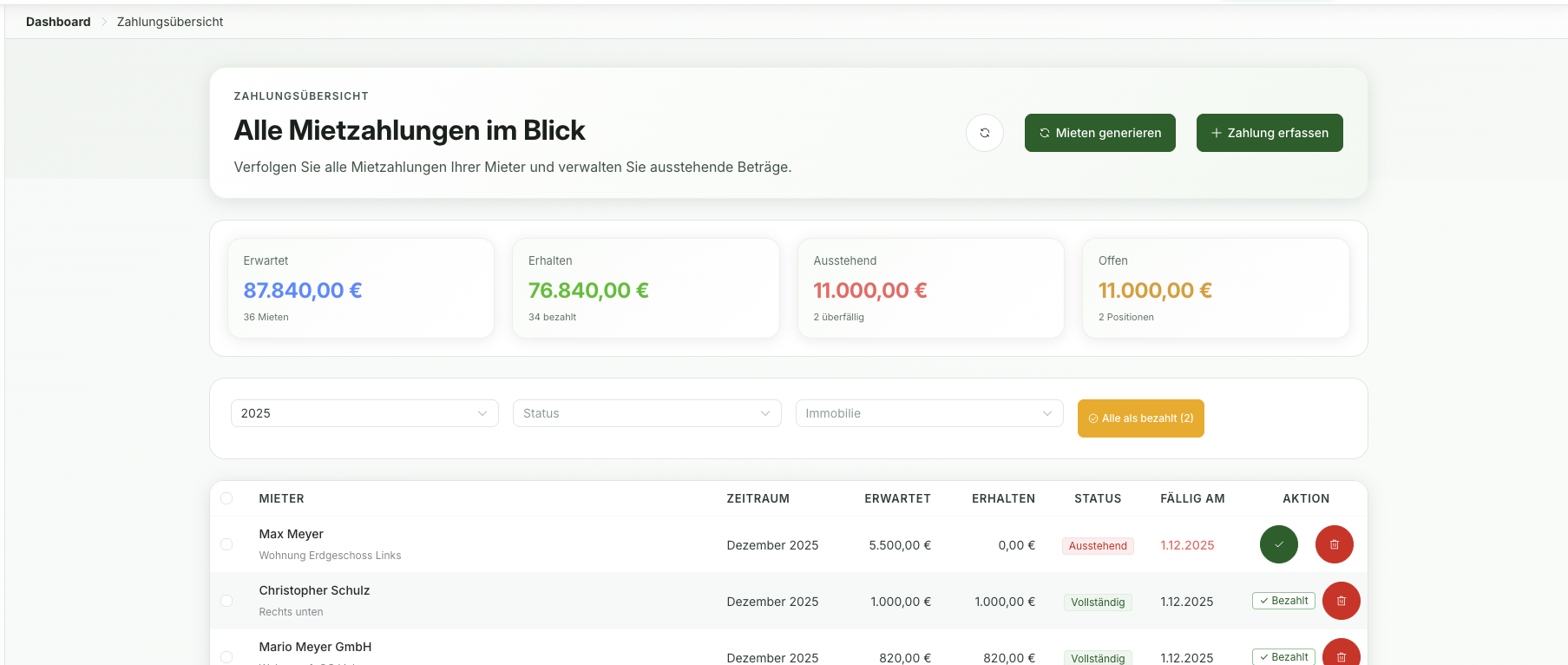Mark Max Meyer payment as paid
Image resolution: width=1568 pixels, height=665 pixels.
coord(1278,545)
